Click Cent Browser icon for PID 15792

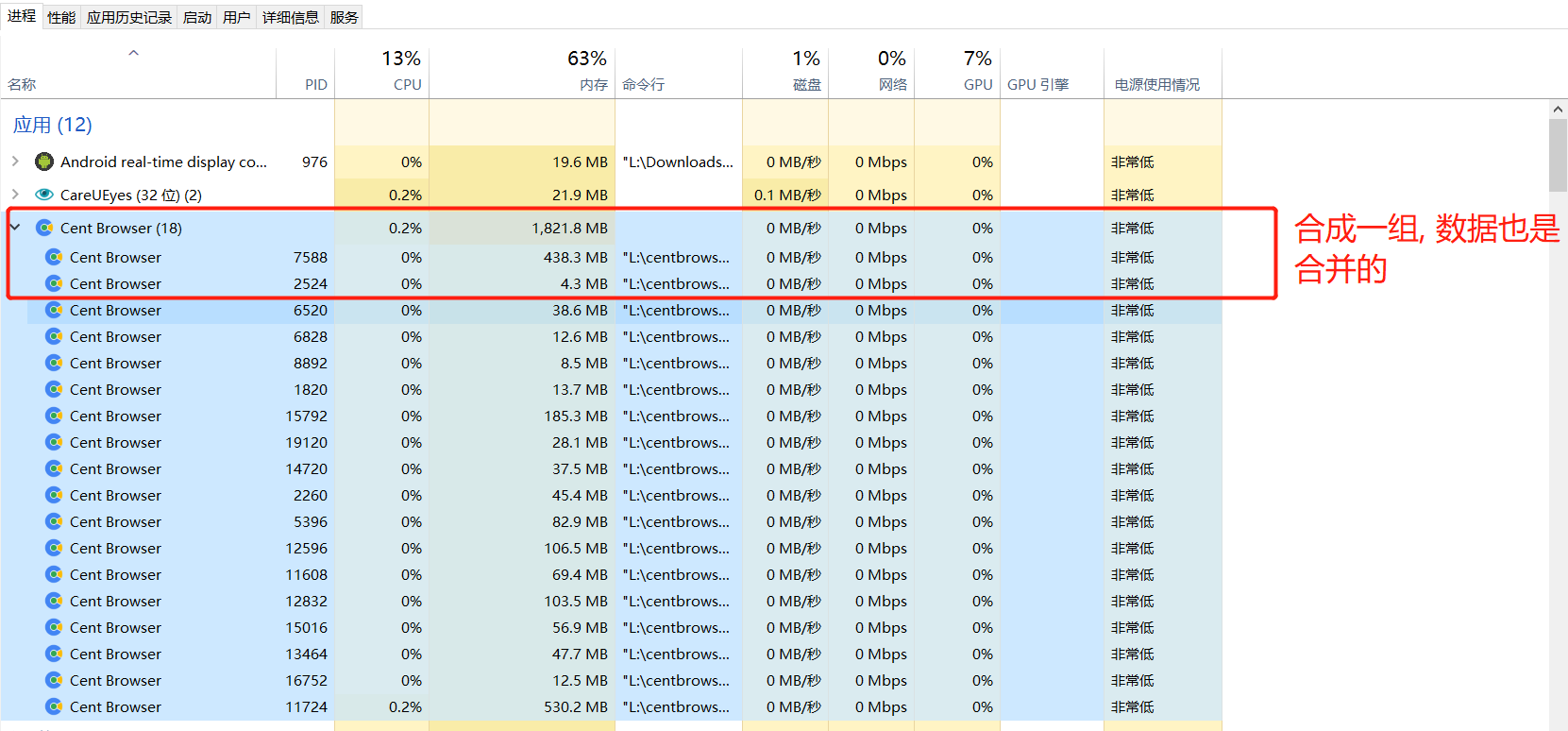54,416
